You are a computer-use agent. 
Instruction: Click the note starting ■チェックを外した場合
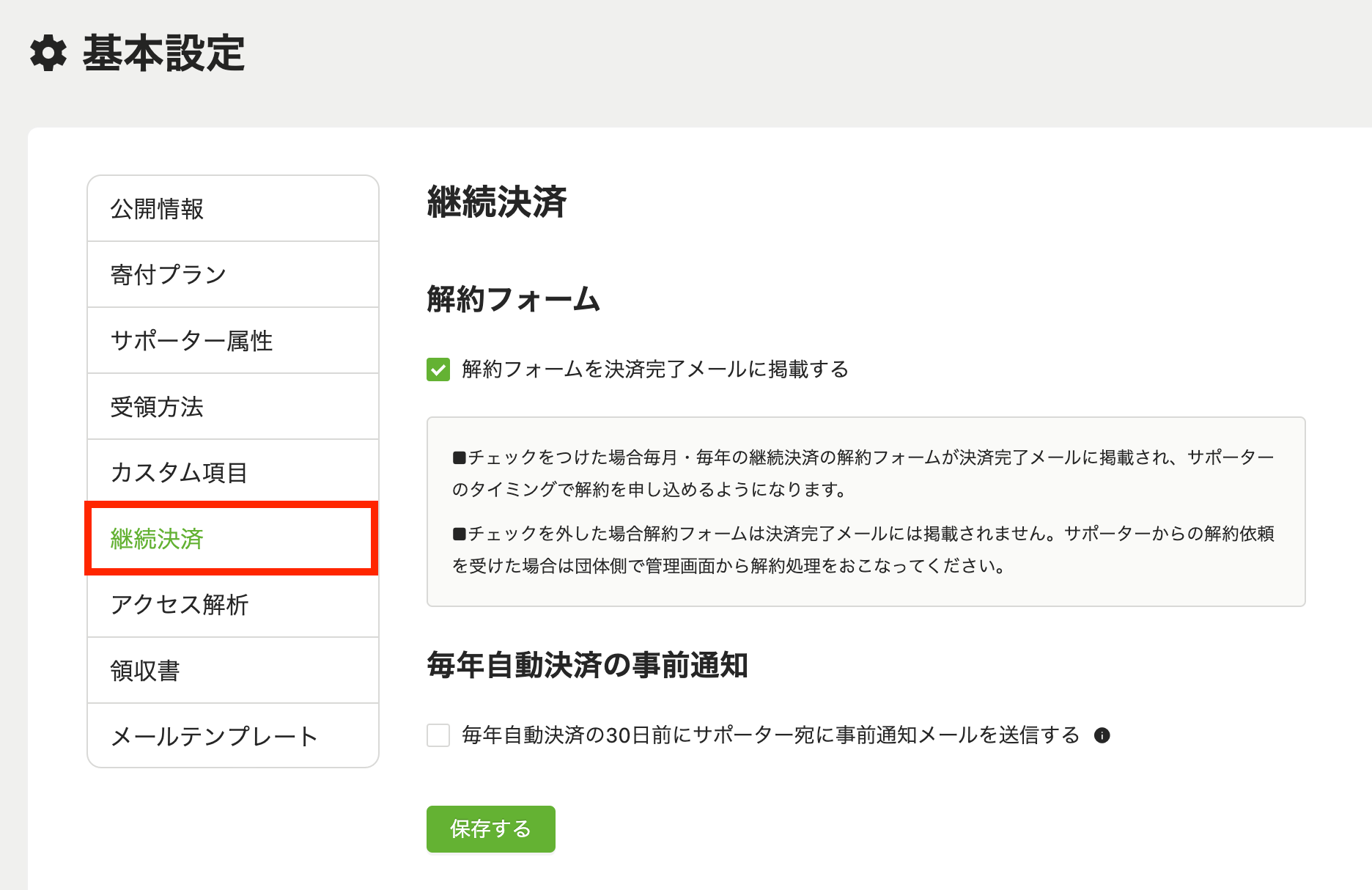point(863,550)
